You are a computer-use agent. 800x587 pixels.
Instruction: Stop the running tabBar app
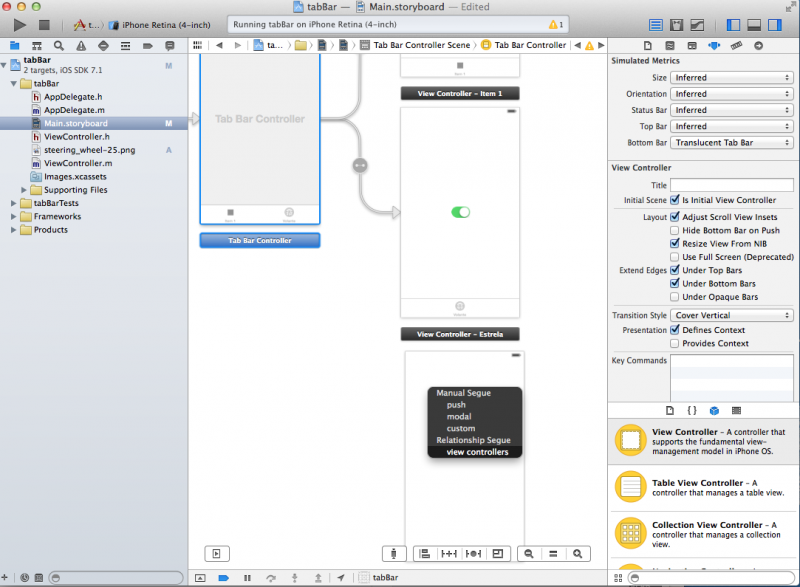pos(44,24)
